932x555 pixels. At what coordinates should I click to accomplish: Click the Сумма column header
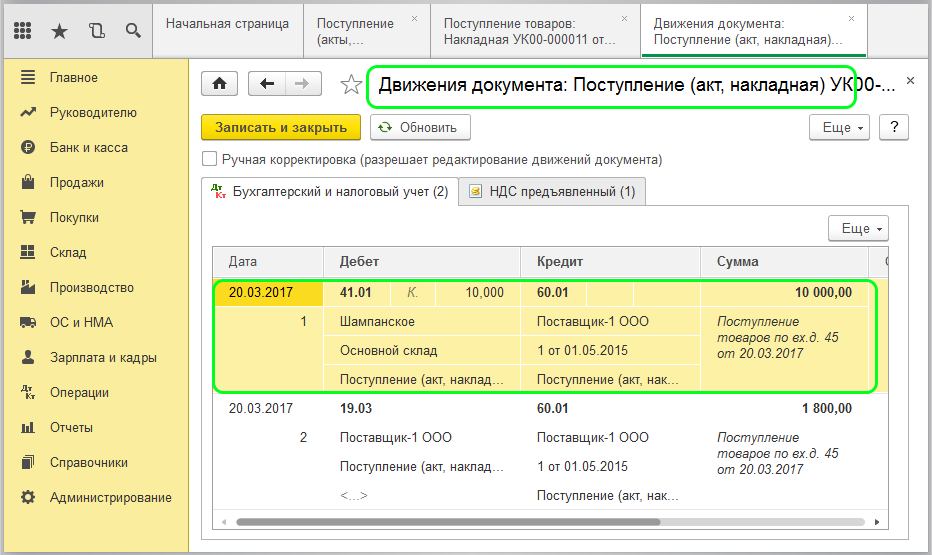785,262
